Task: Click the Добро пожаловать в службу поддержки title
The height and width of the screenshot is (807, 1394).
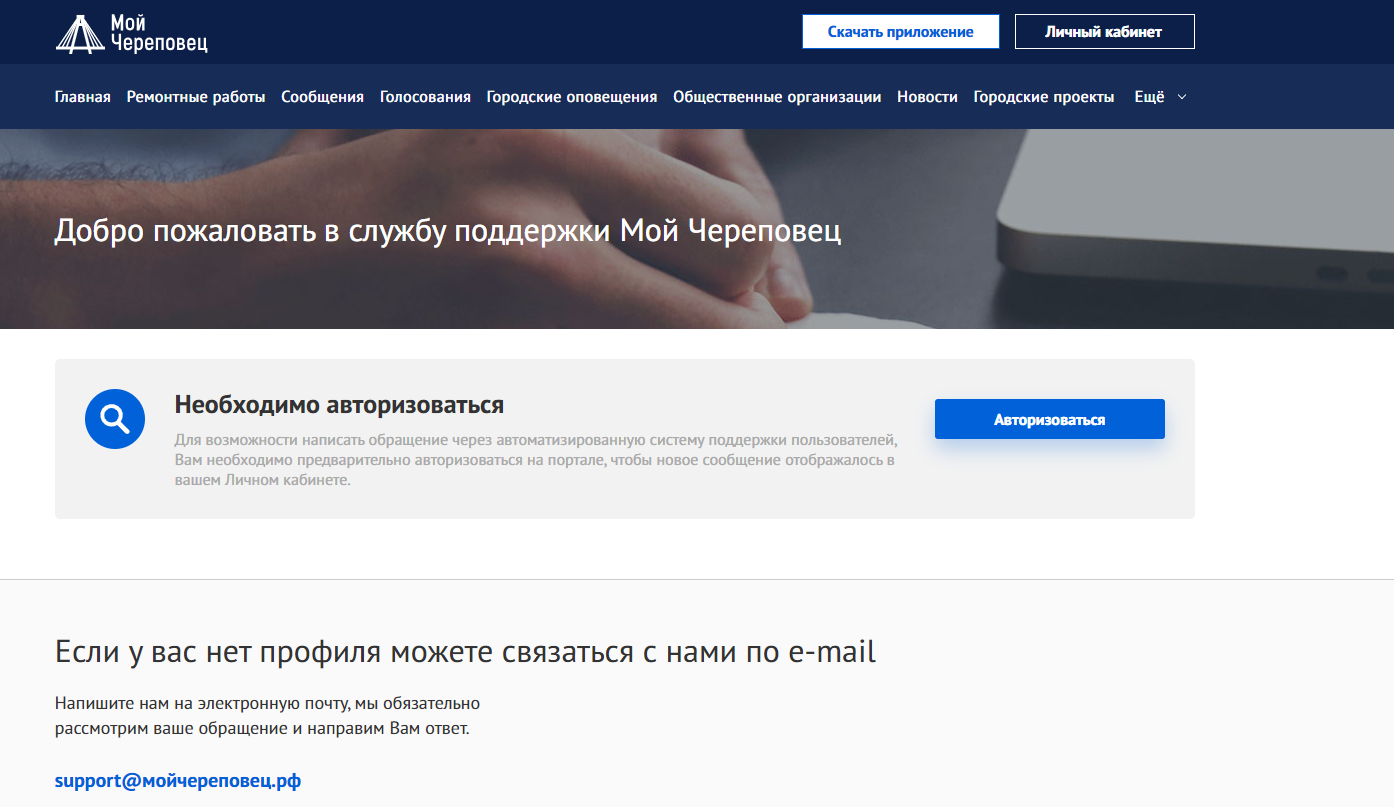Action: click(448, 230)
